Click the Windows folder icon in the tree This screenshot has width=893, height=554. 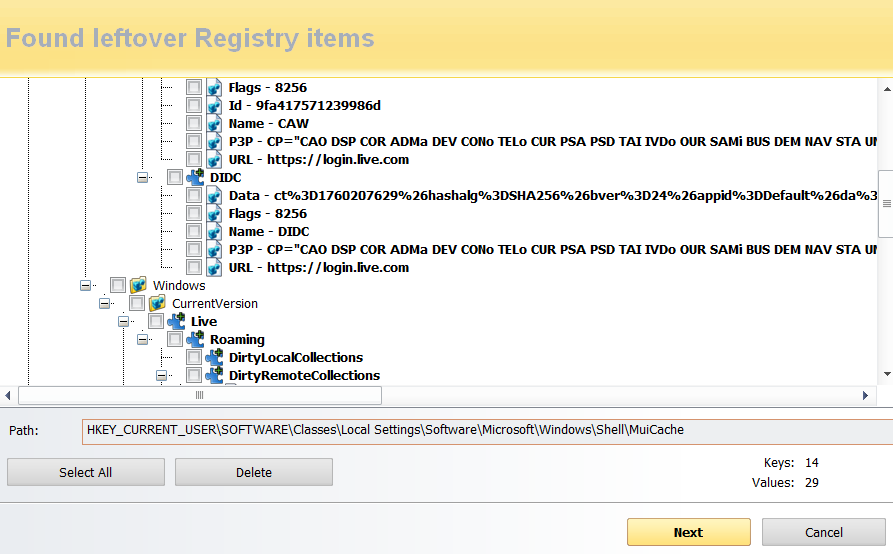pyautogui.click(x=138, y=285)
